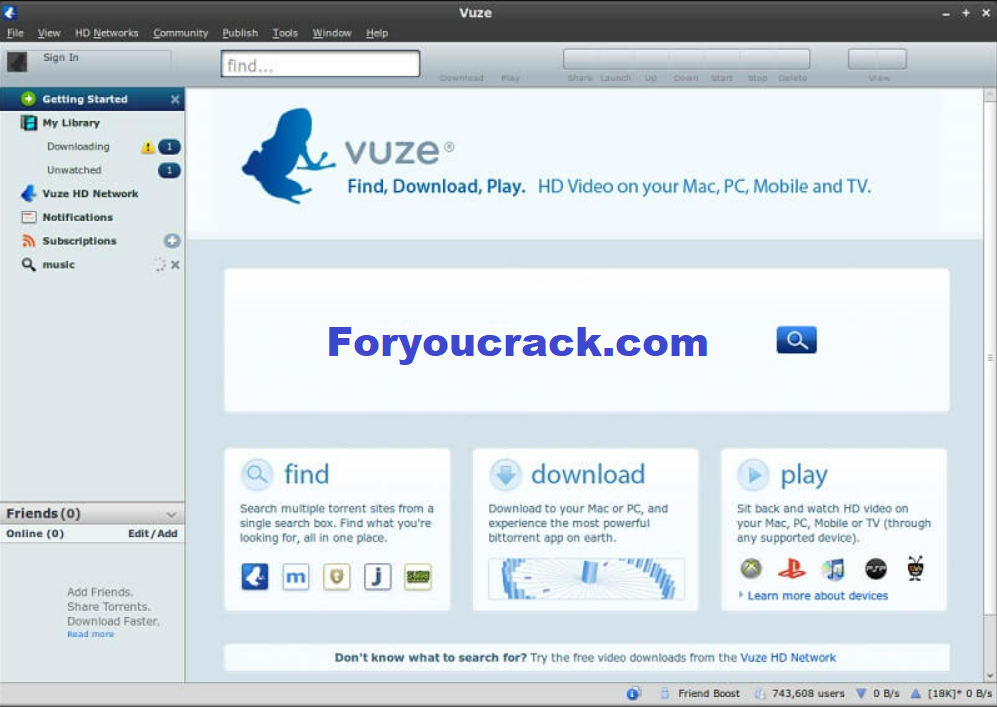Click the orange Subscriptions feed icon
This screenshot has width=997, height=707.
click(29, 241)
